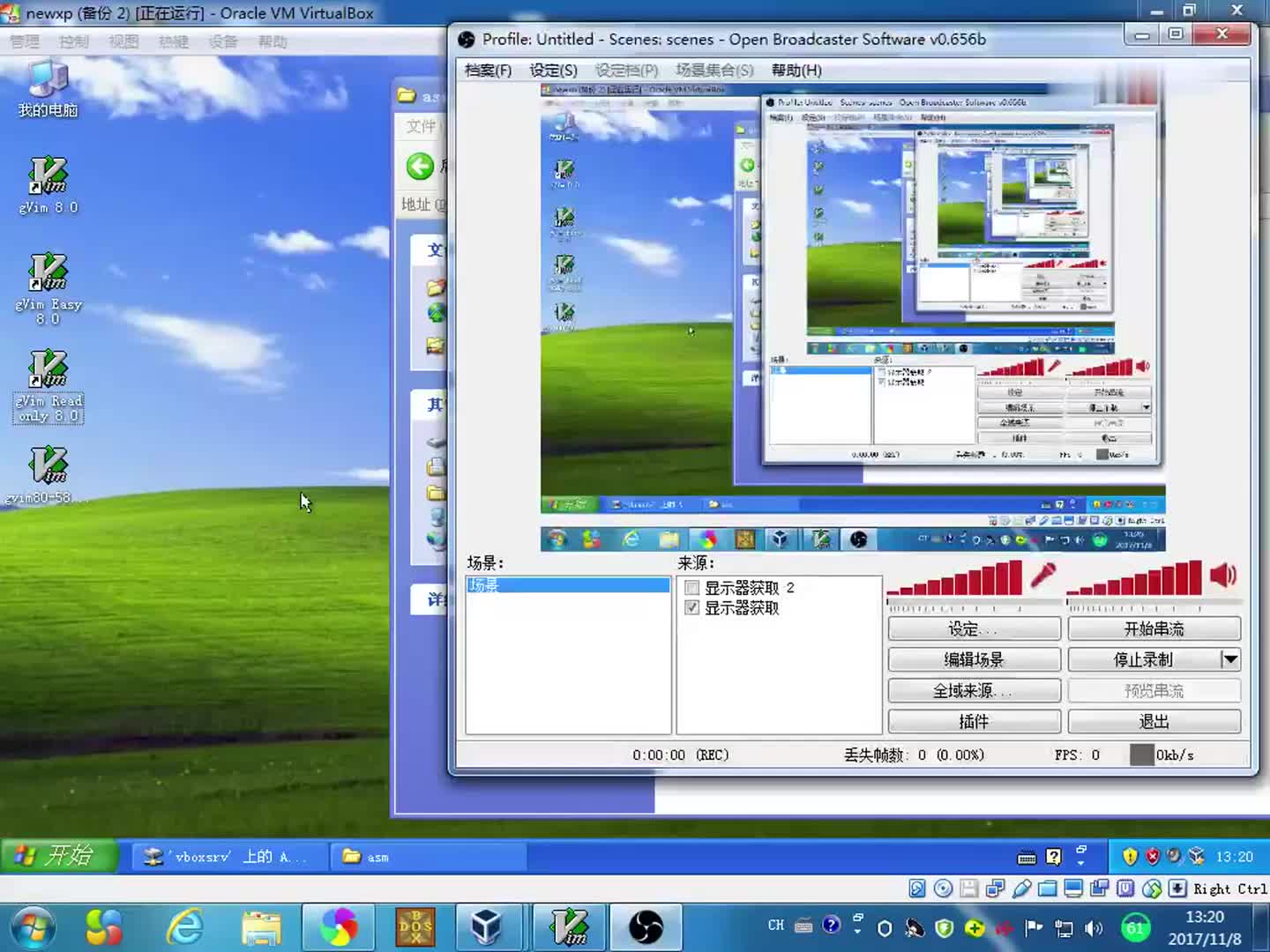Switch to gVim in Windows 7 taskbar
1270x952 pixels.
pos(569,927)
